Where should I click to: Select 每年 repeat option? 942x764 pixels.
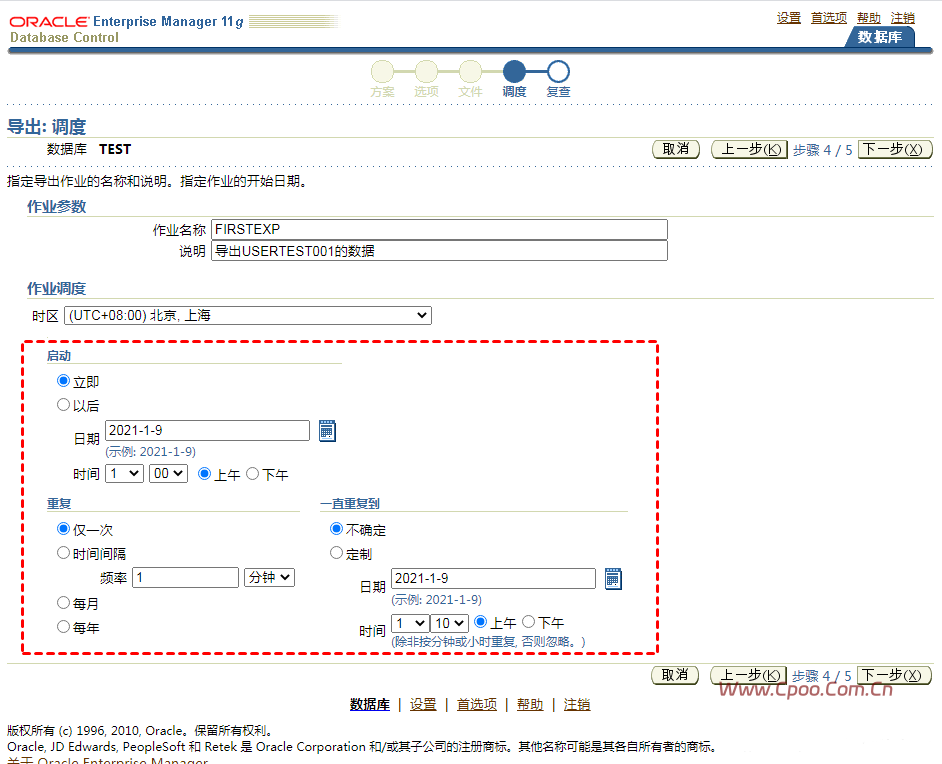tap(63, 627)
